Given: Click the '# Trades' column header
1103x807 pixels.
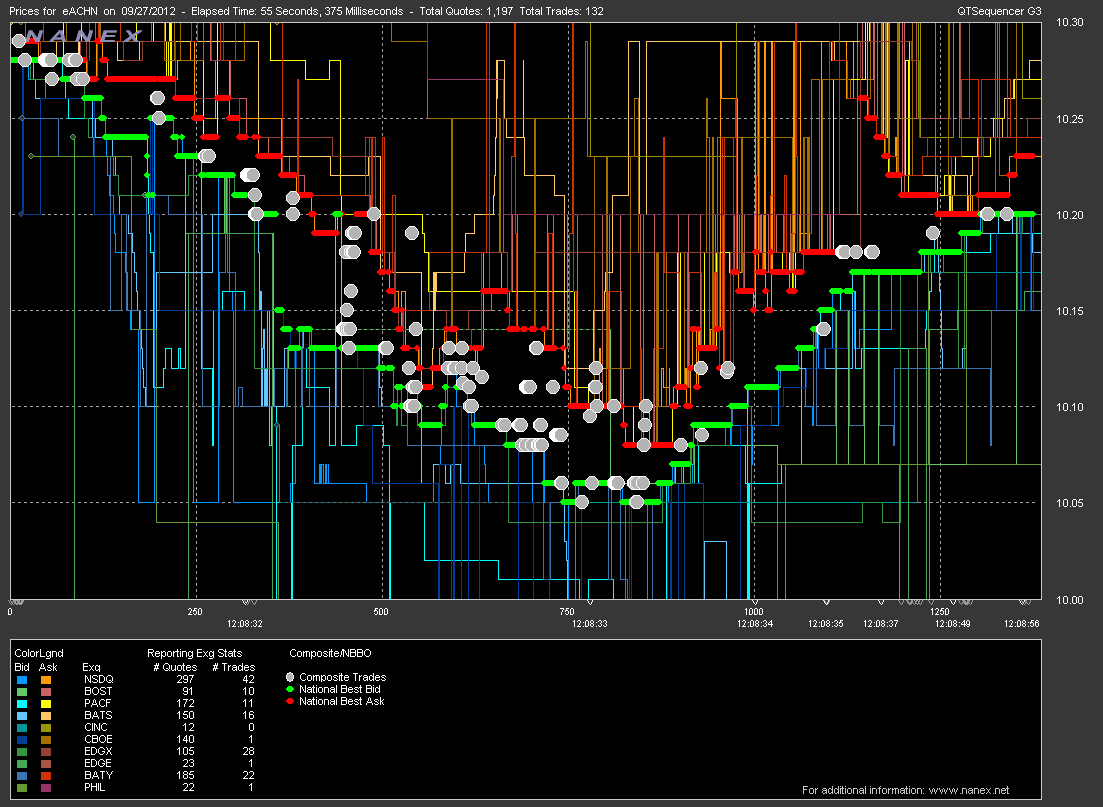Looking at the screenshot, I should coord(234,667).
